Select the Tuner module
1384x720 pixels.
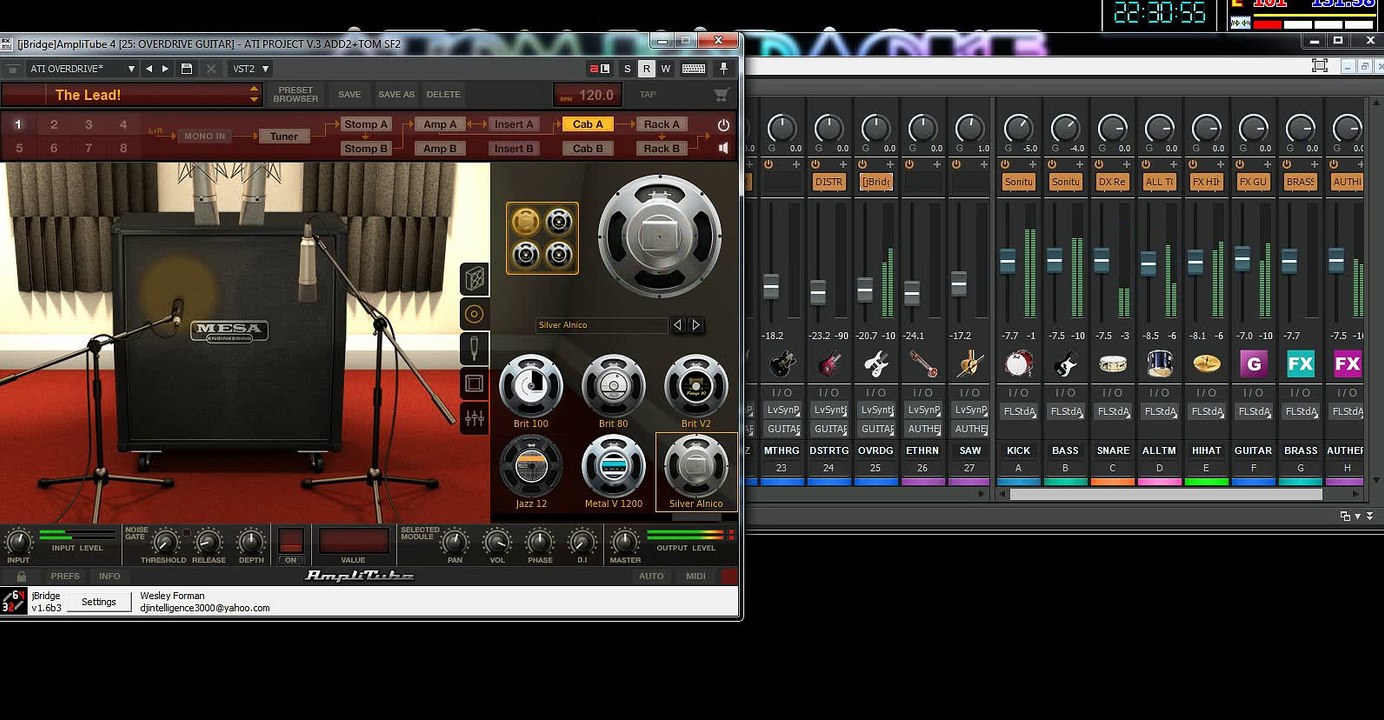(284, 136)
